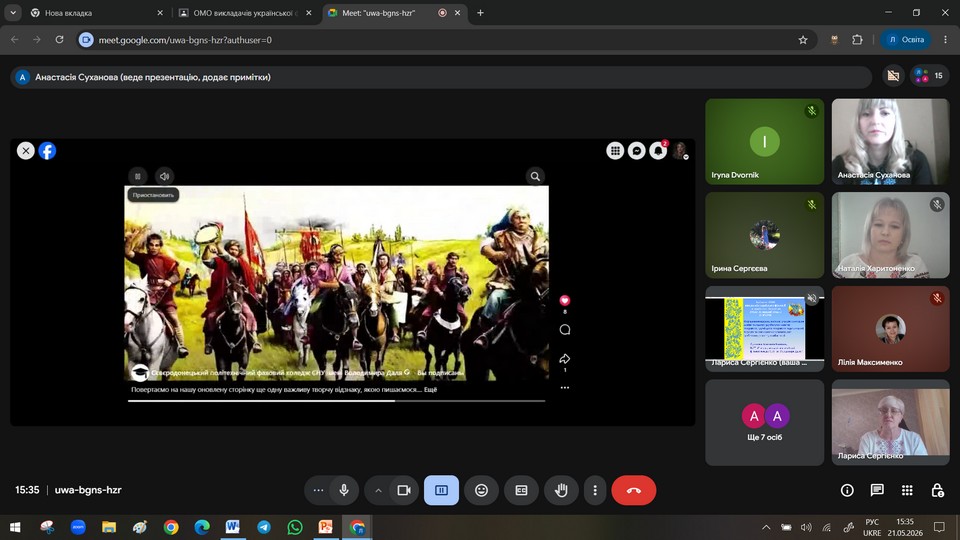Select Наталія Харитоненко video tile
960x540 pixels.
(x=890, y=235)
